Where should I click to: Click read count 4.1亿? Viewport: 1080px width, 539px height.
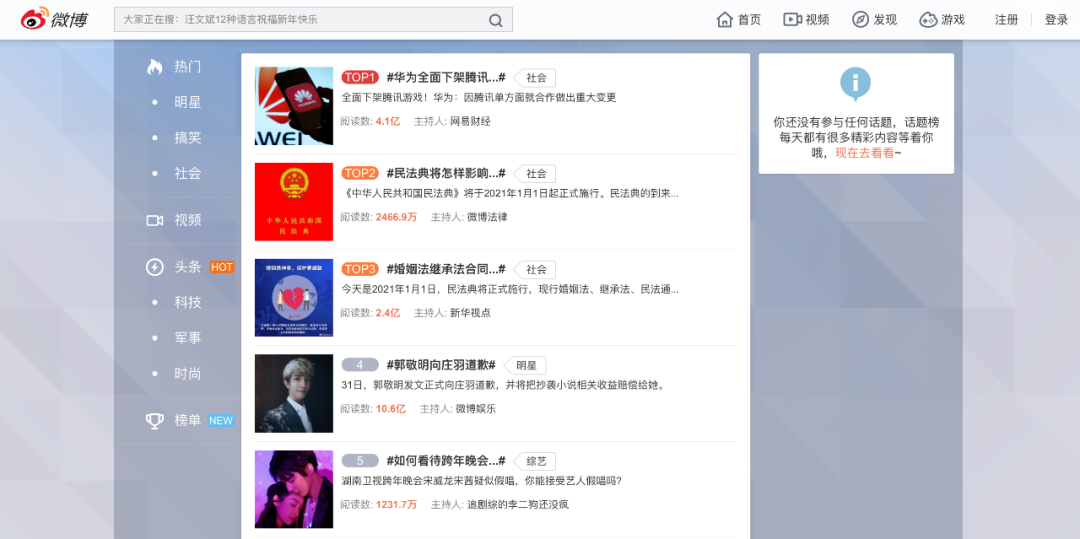pos(388,121)
